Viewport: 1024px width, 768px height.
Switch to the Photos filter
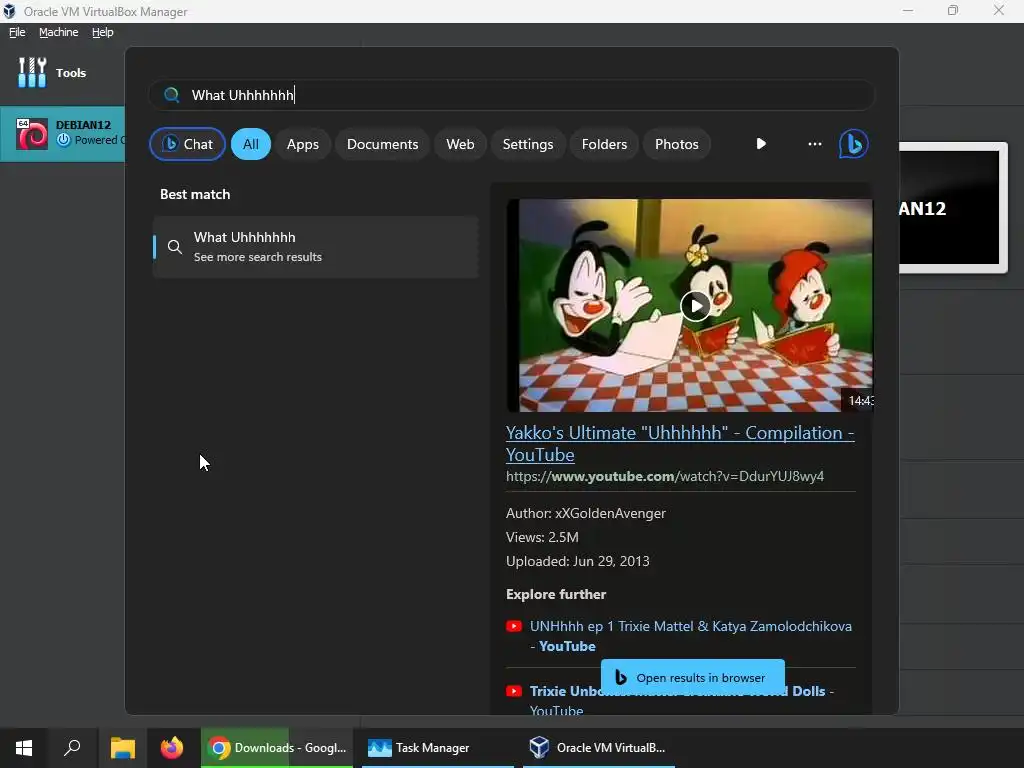pos(677,144)
